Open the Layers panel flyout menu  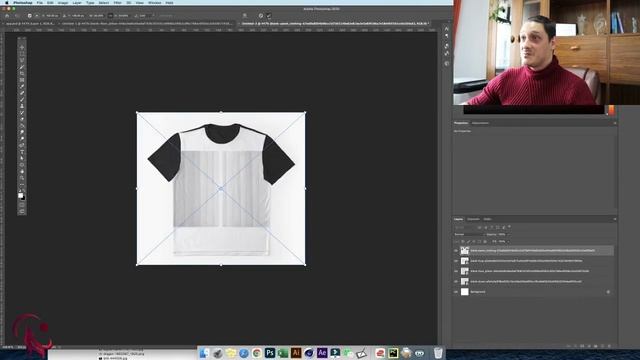(615, 219)
